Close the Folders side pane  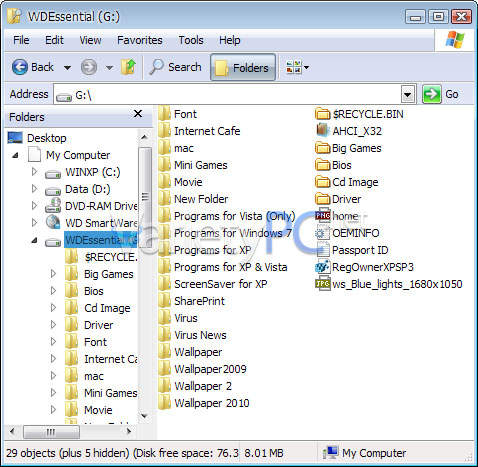click(138, 114)
